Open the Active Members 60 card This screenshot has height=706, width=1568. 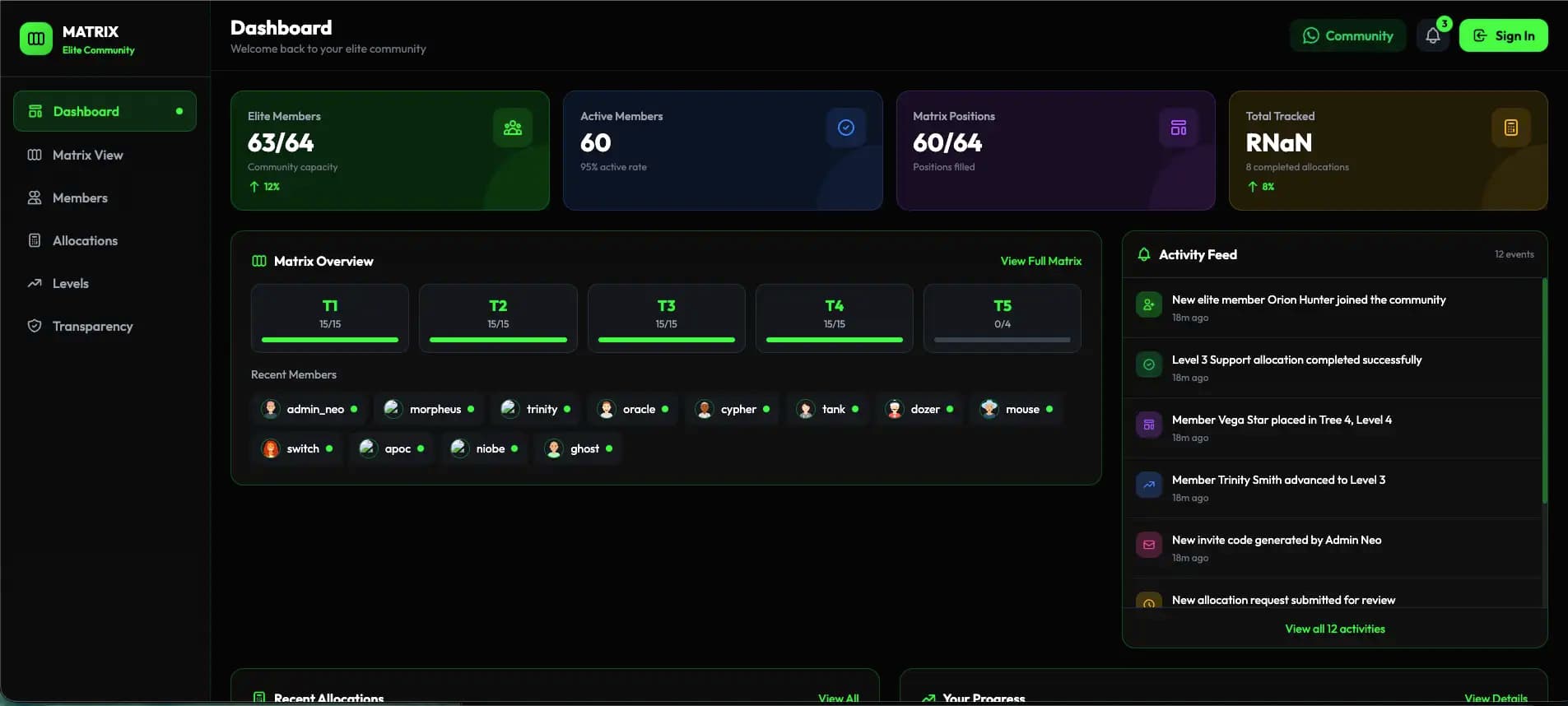pos(723,151)
